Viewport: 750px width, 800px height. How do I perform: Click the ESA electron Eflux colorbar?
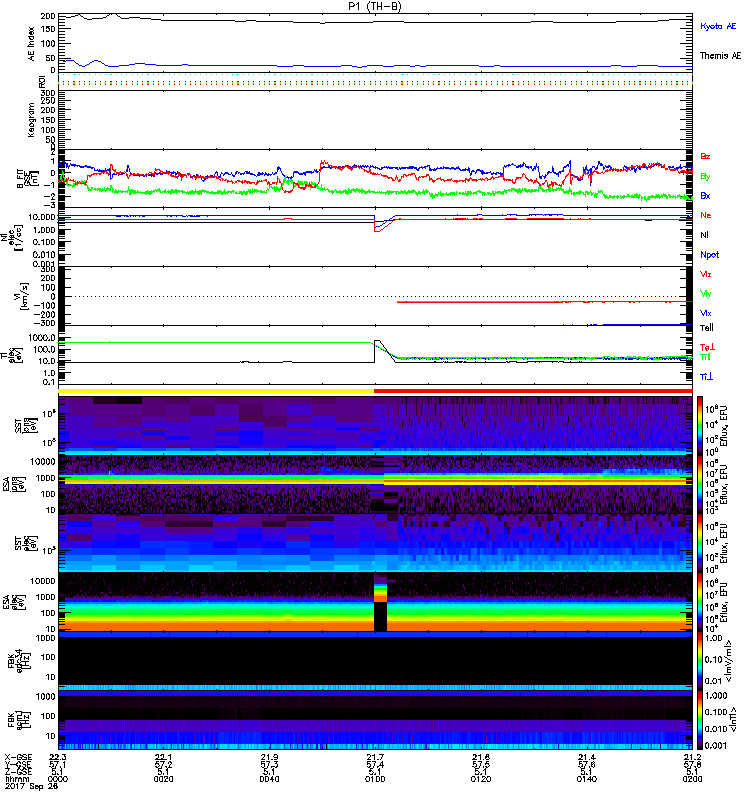point(700,603)
